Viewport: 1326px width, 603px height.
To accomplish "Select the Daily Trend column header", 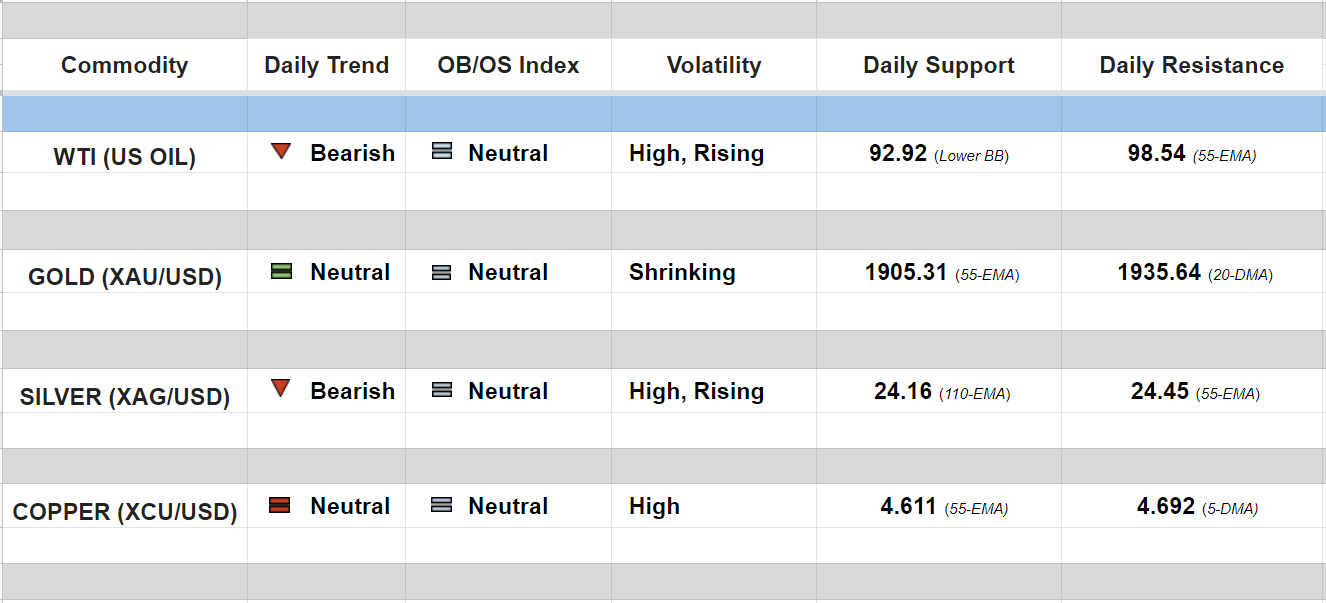I will click(x=326, y=65).
